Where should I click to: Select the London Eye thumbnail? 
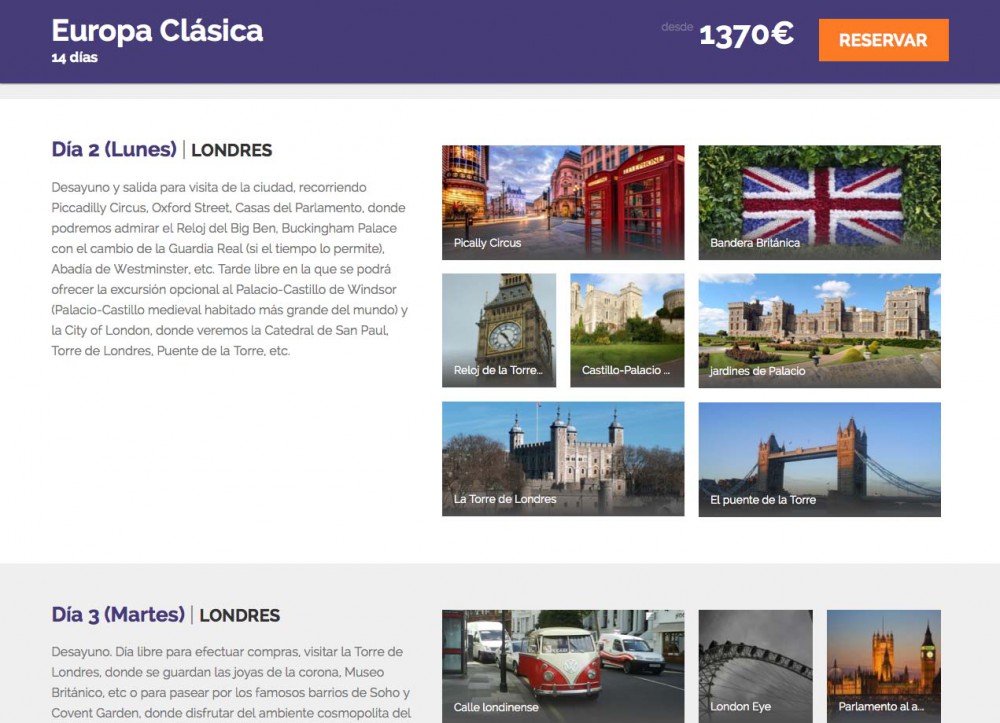point(755,666)
